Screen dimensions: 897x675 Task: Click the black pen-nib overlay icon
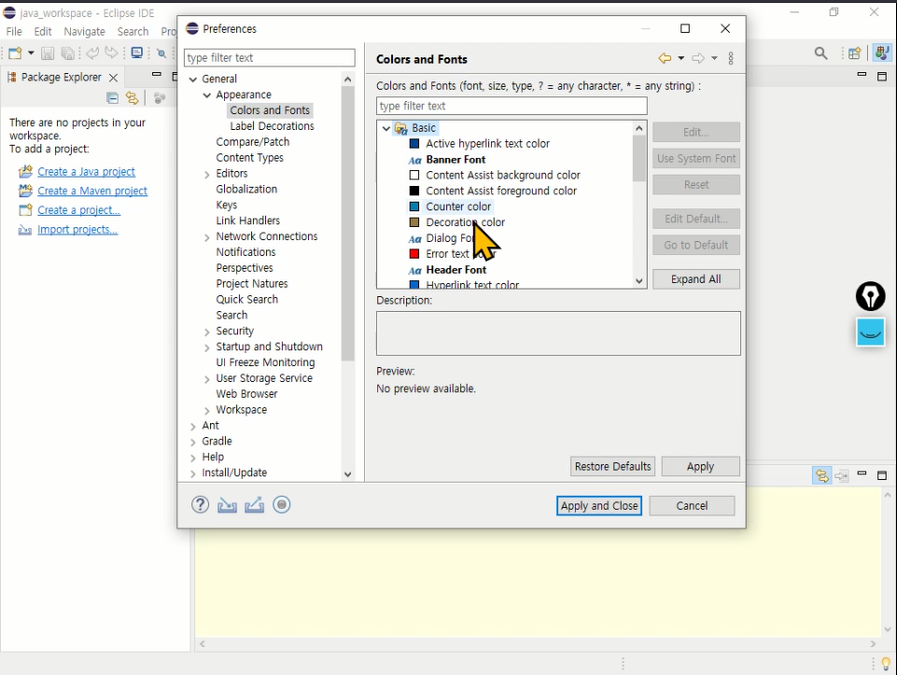870,296
